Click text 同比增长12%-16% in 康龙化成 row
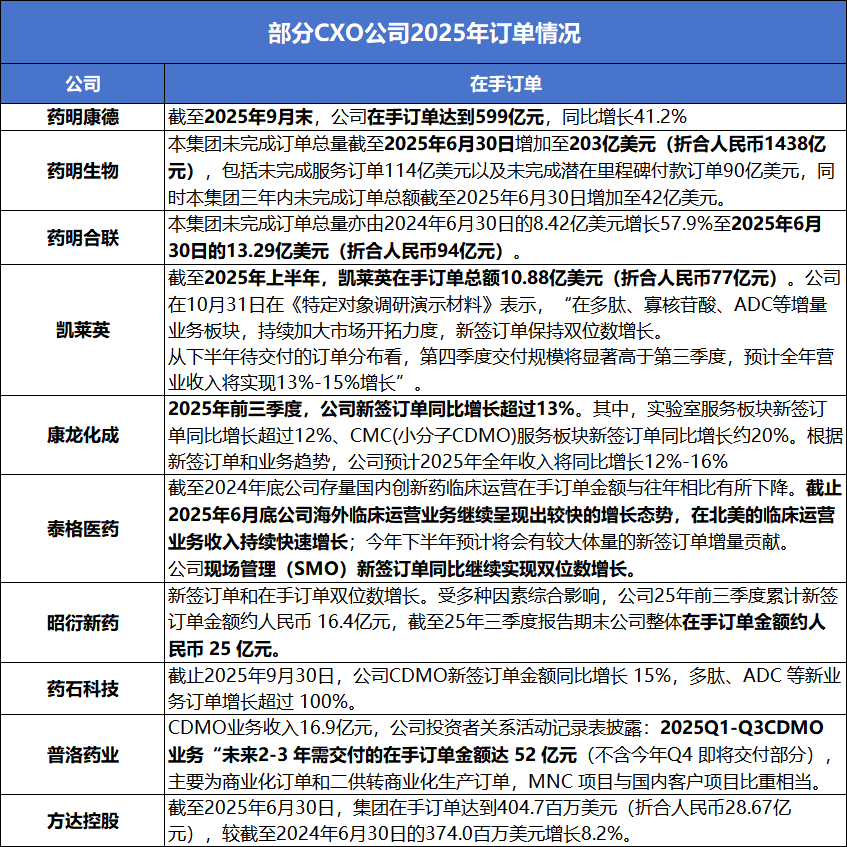Viewport: 847px width, 847px height. tap(650, 461)
